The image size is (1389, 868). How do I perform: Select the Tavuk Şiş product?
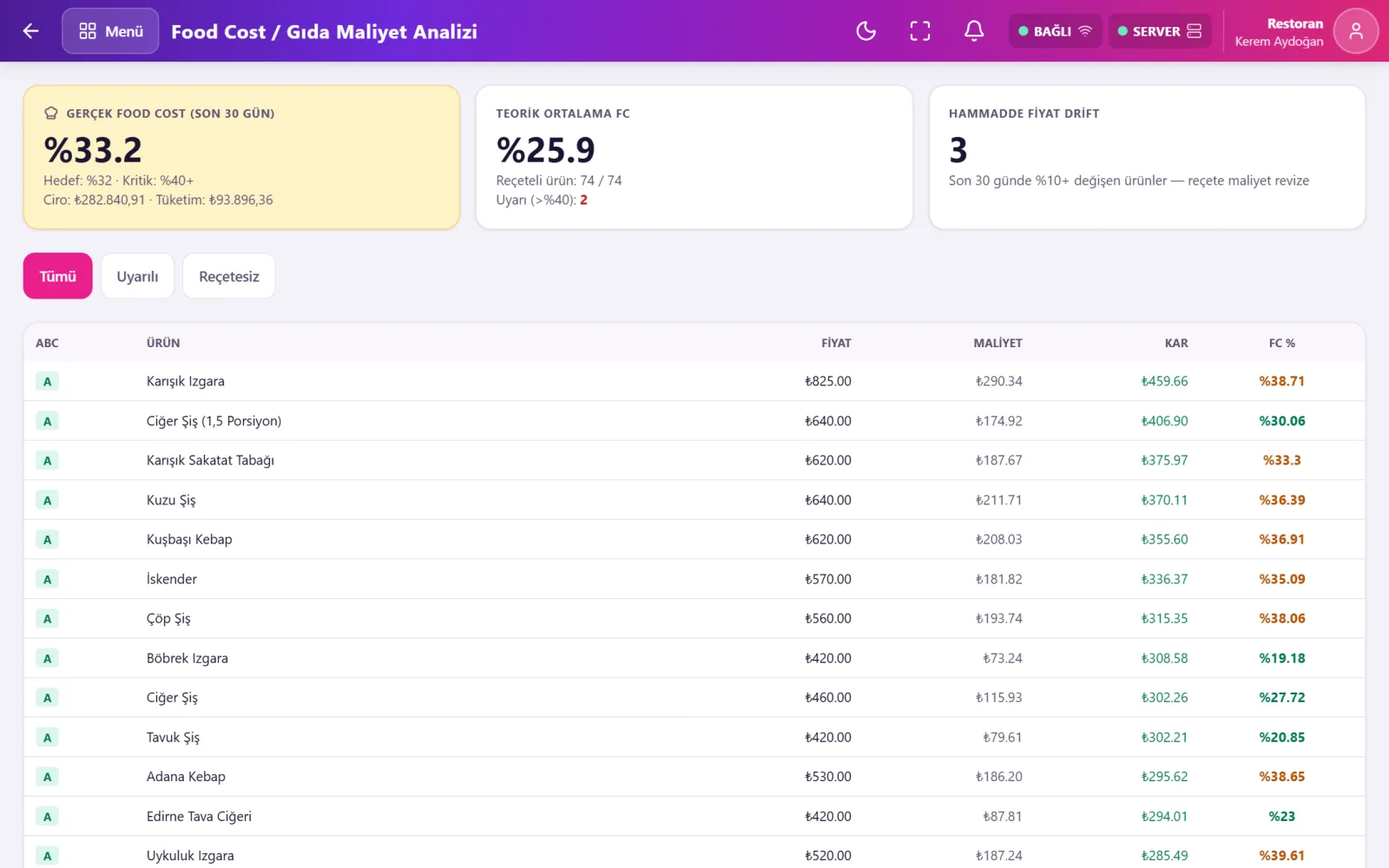[173, 737]
